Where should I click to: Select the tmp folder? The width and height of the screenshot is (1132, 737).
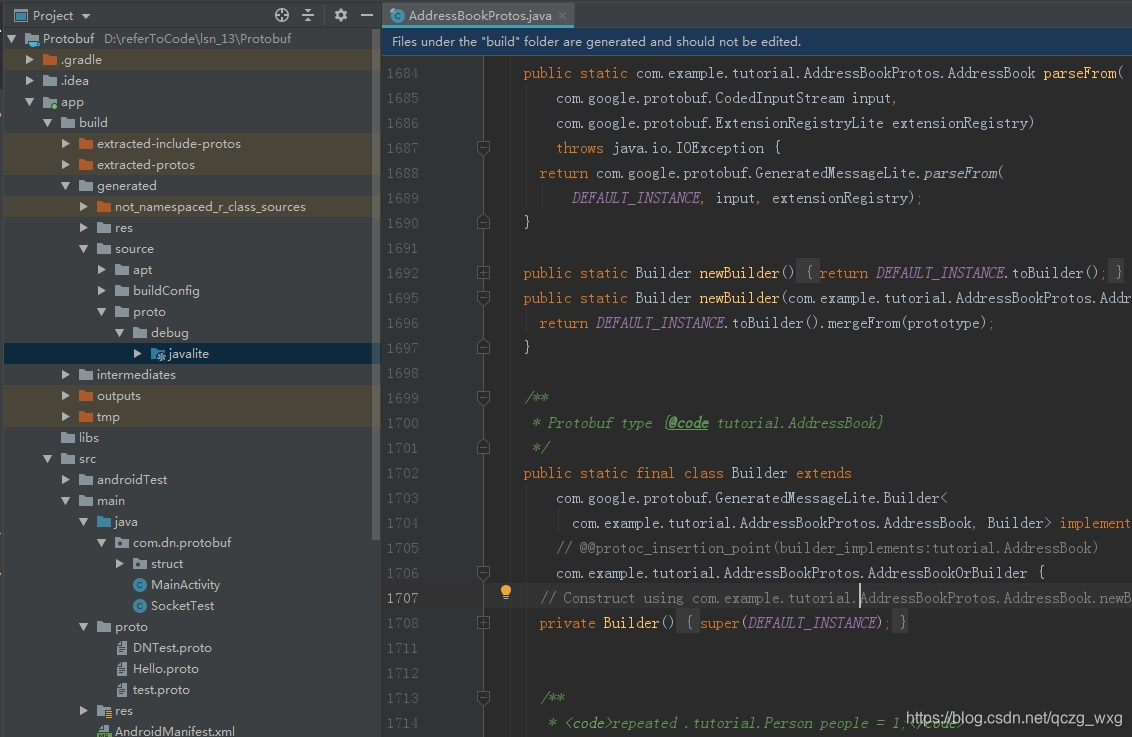point(108,417)
